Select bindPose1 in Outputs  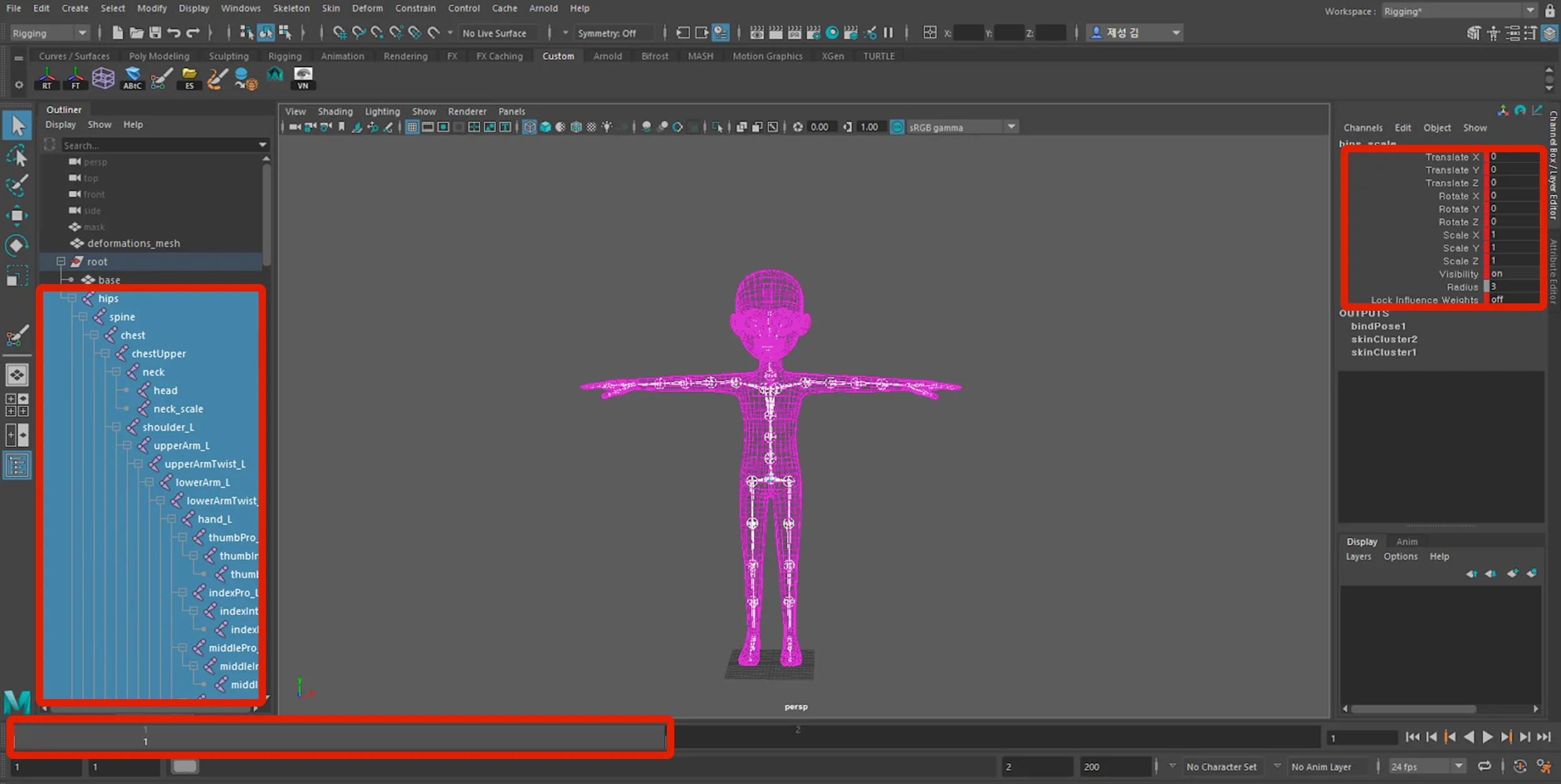coord(1378,326)
